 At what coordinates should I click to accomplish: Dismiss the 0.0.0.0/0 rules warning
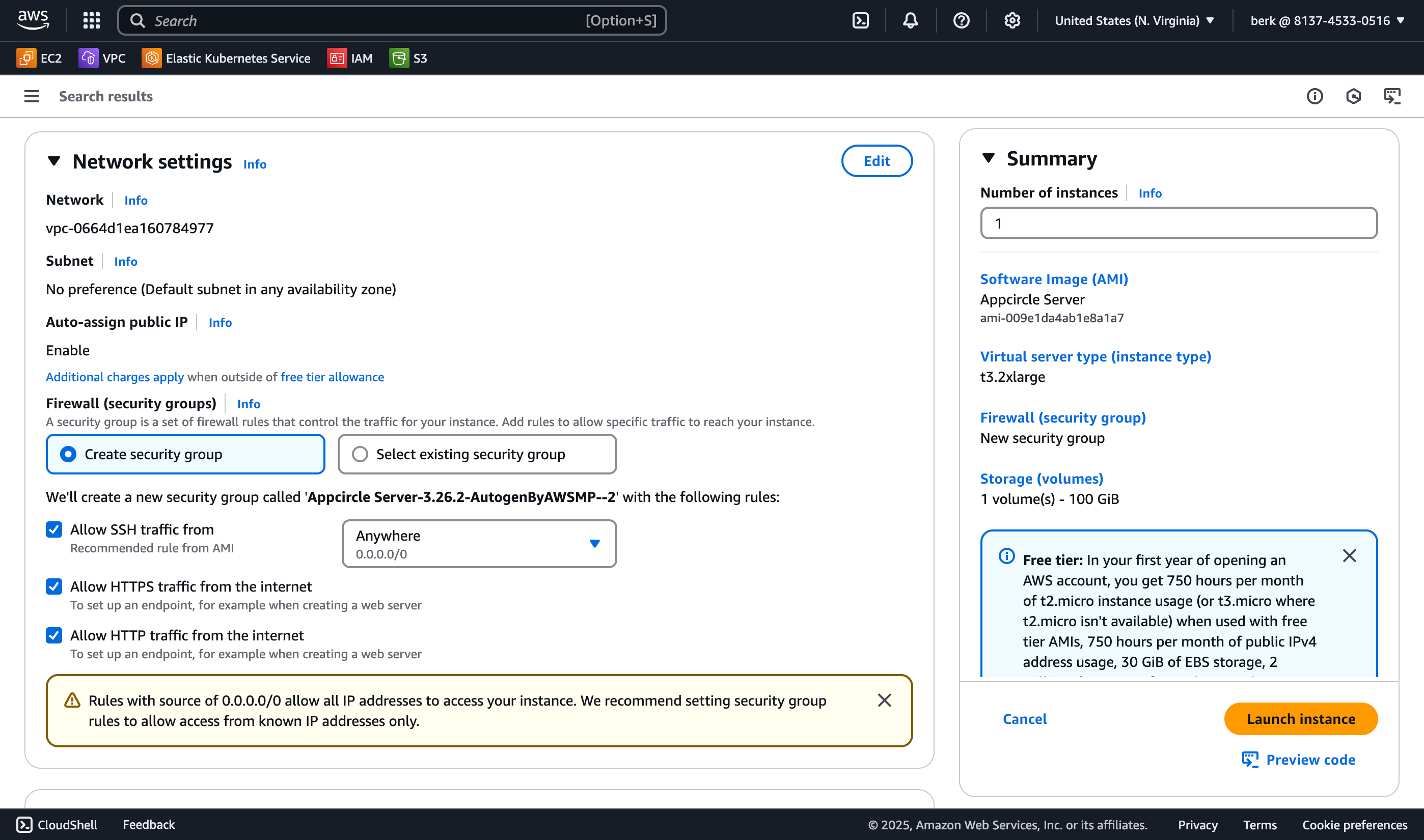(x=885, y=700)
